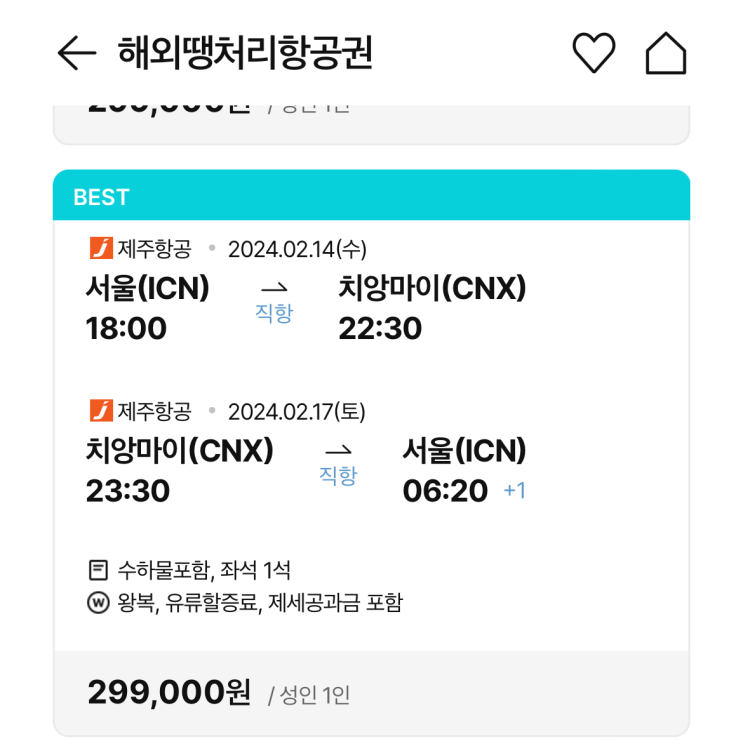
Task: Tap the 해외땡처리항공권 page title
Action: [x=245, y=53]
